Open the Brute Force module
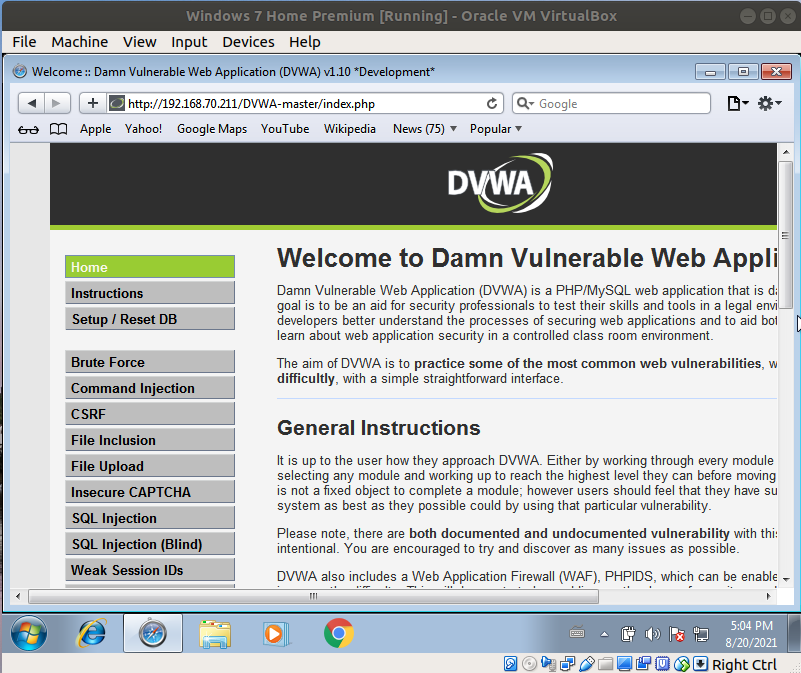 coord(150,362)
